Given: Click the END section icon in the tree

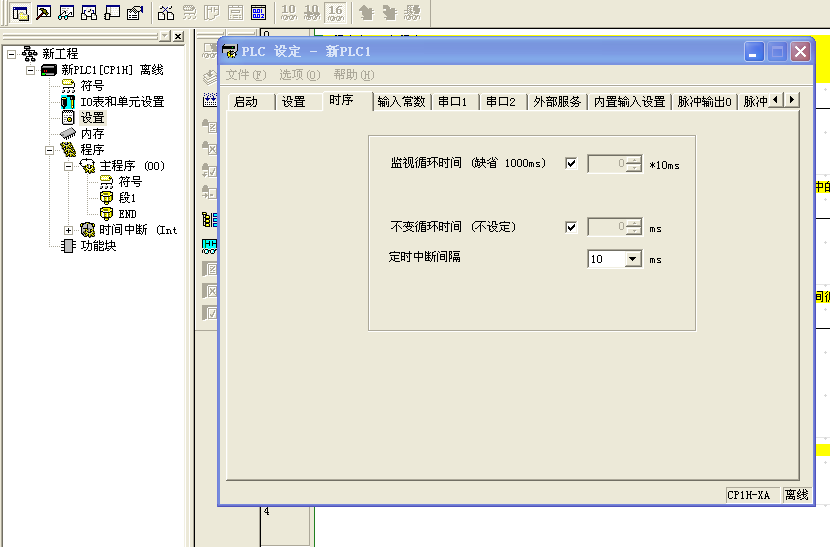Looking at the screenshot, I should [106, 214].
